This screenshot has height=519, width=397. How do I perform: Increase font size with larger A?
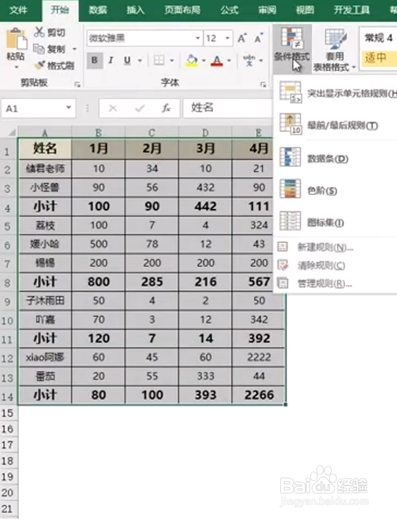[242, 38]
